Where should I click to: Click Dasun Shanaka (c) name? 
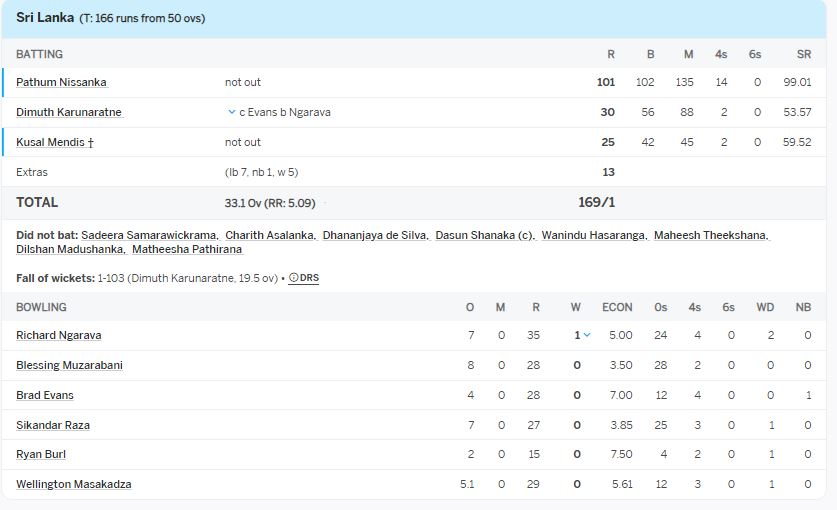(x=484, y=236)
